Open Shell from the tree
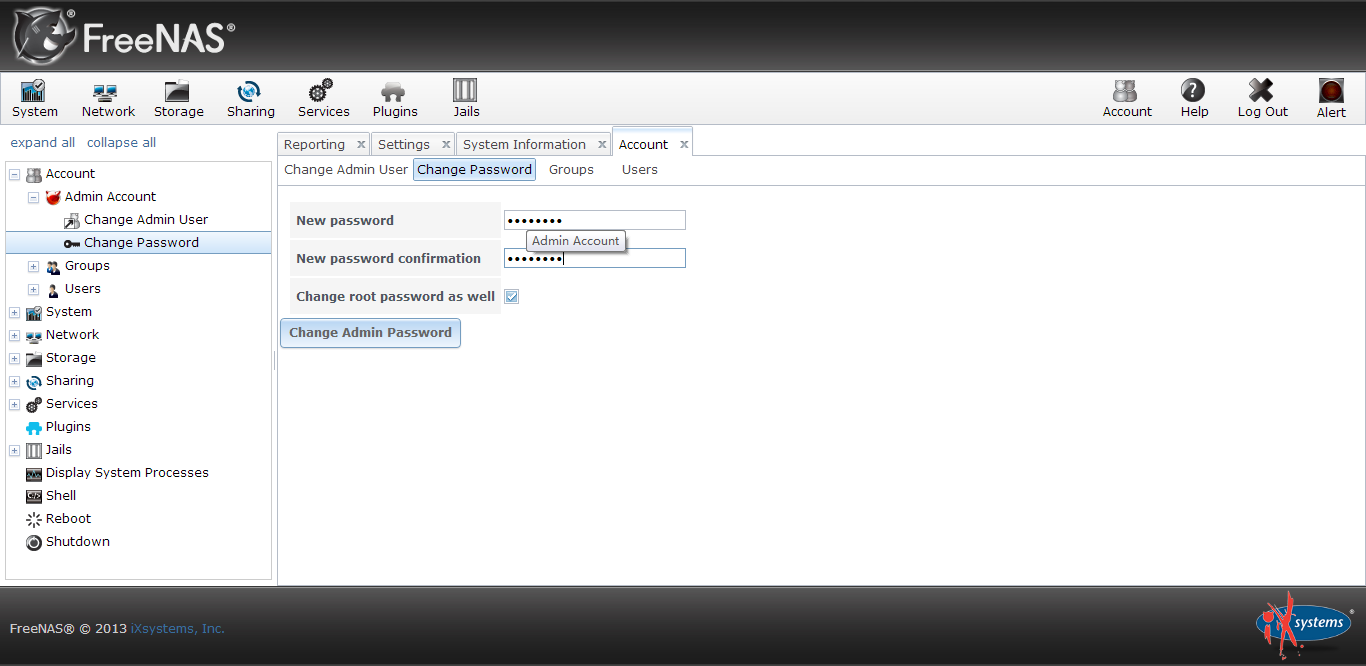Viewport: 1366px width, 666px height. (x=61, y=496)
